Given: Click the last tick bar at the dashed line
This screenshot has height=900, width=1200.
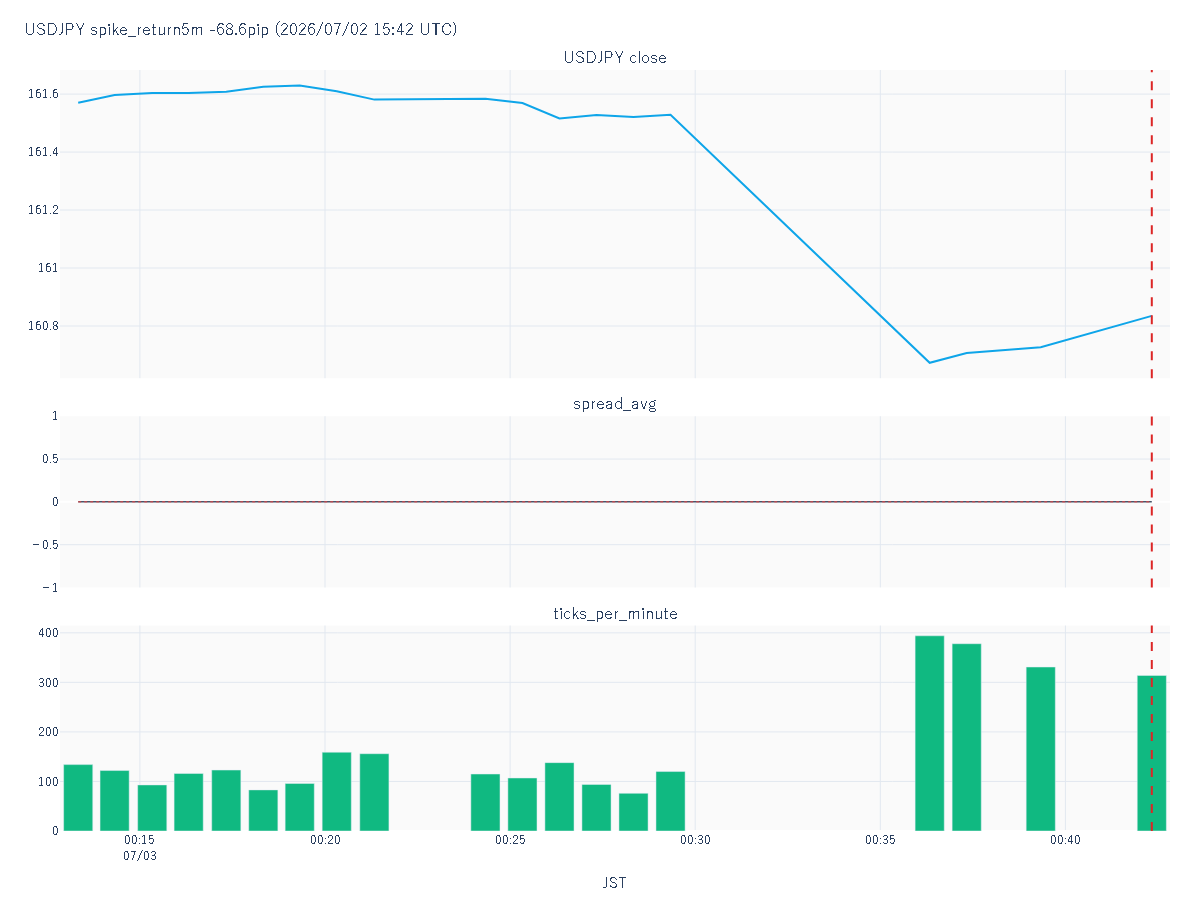Looking at the screenshot, I should [1151, 753].
